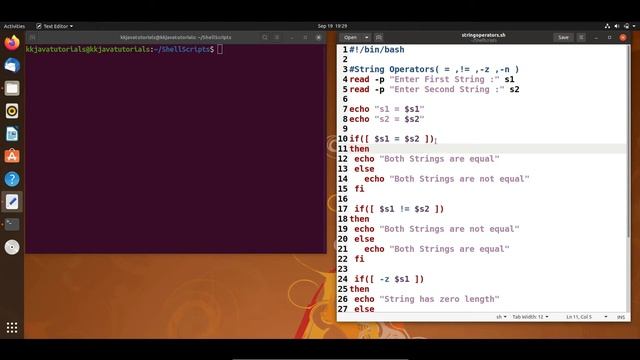Viewport: 640px width, 360px height.
Task: Click the power icon in top bar
Action: [x=627, y=26]
